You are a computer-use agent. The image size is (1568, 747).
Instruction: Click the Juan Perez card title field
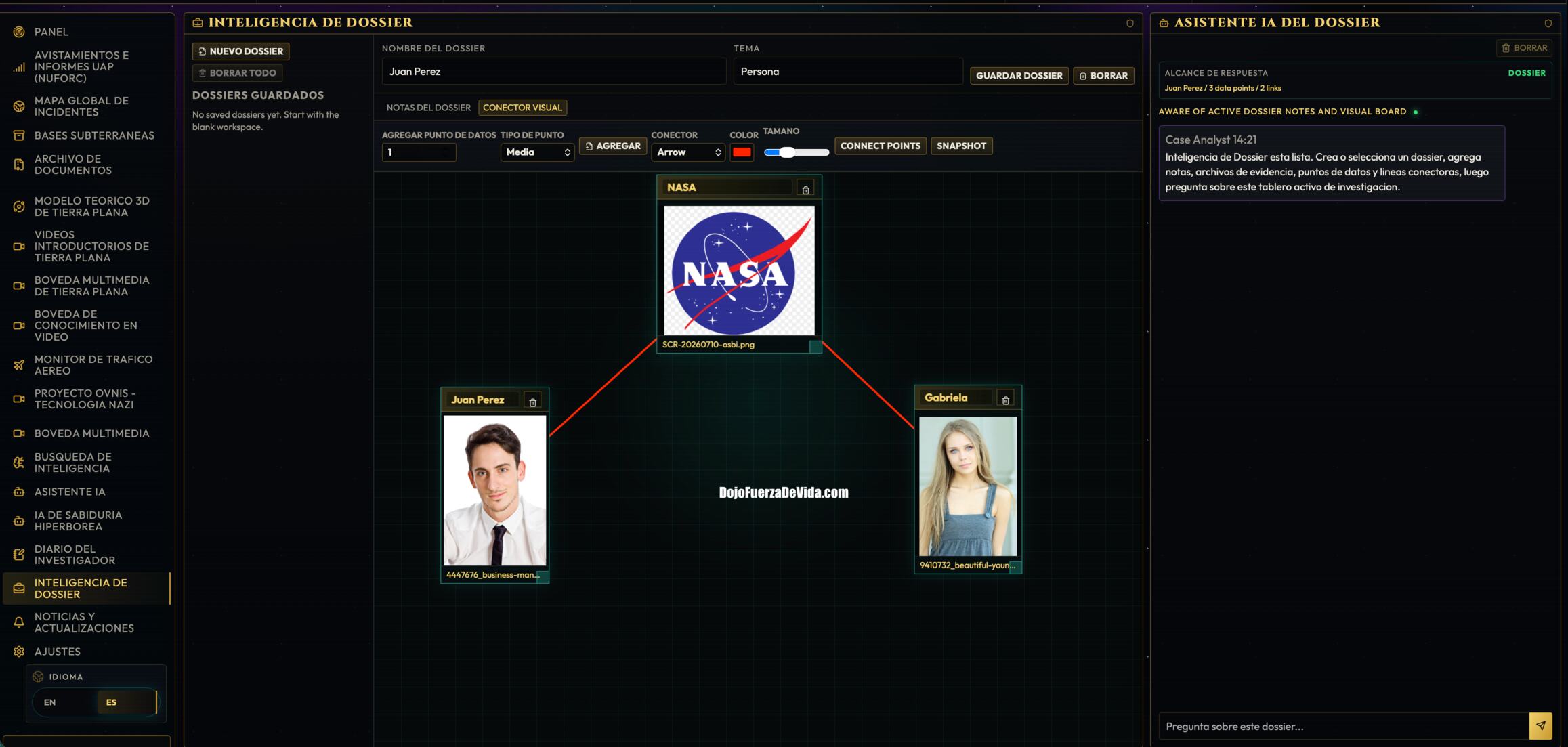pyautogui.click(x=482, y=400)
